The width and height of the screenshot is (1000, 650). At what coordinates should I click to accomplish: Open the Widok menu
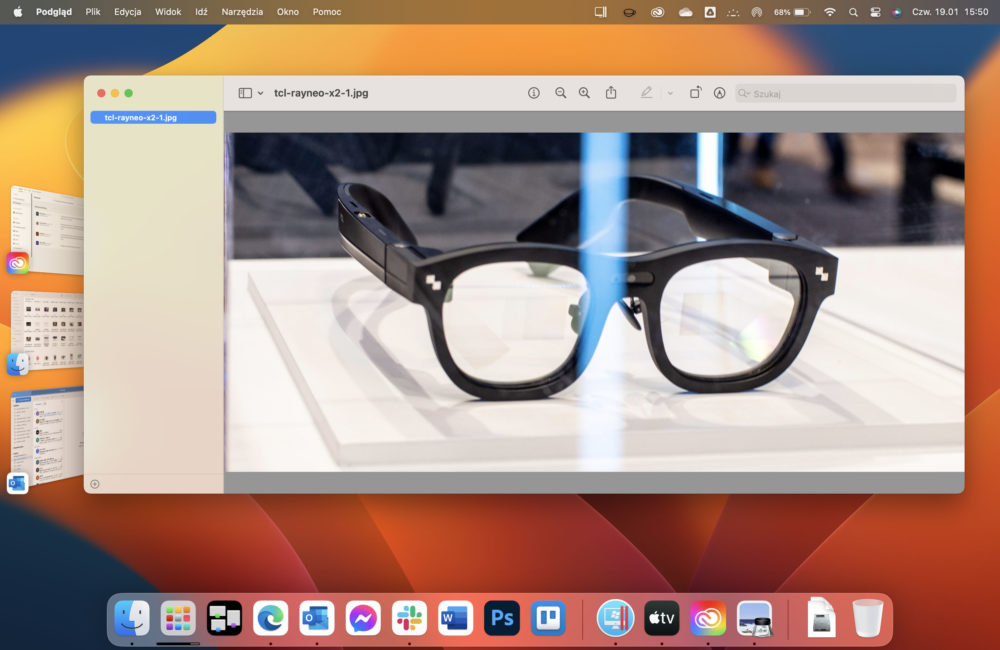click(168, 11)
